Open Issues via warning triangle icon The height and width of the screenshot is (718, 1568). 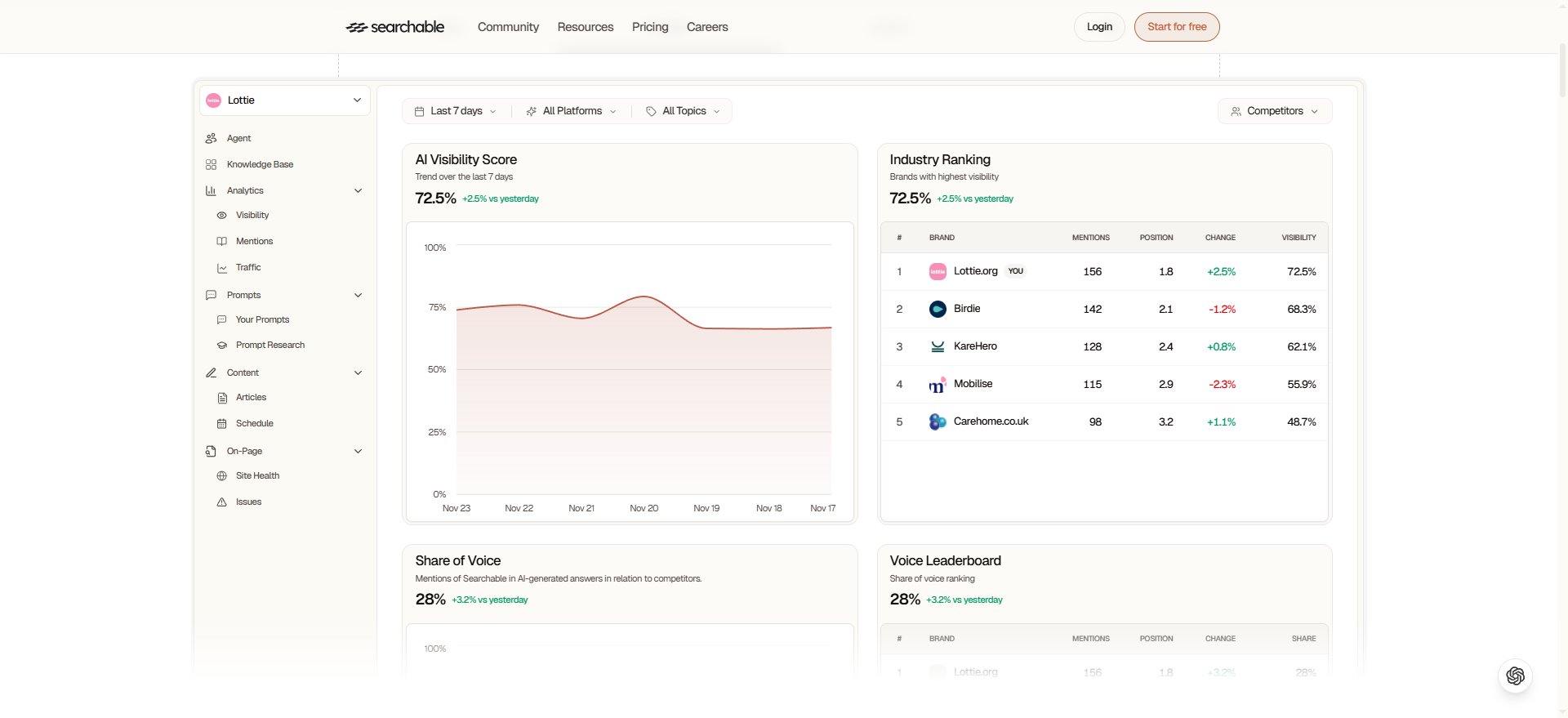point(221,502)
